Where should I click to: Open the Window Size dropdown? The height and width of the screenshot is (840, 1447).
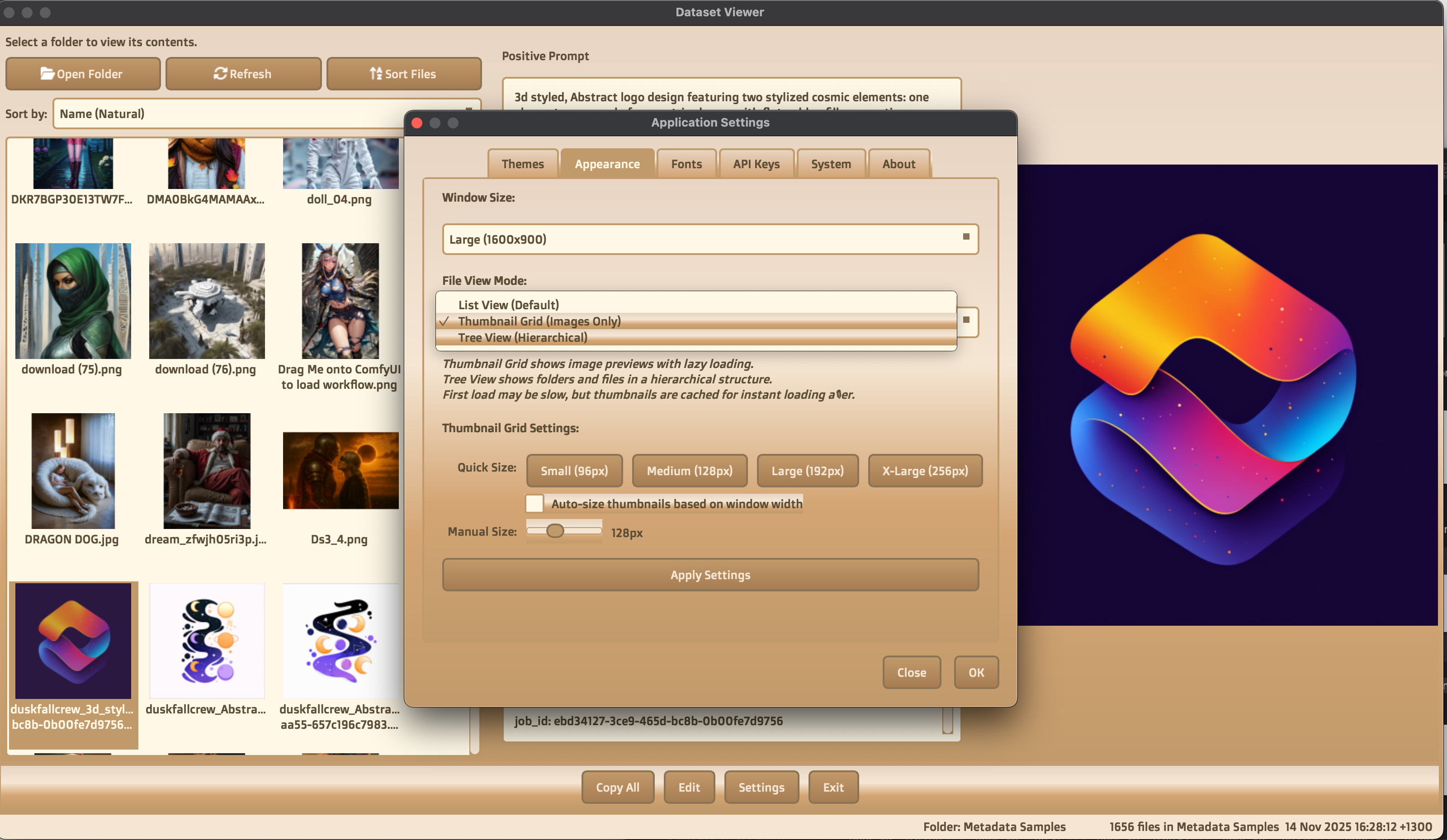[x=710, y=240]
